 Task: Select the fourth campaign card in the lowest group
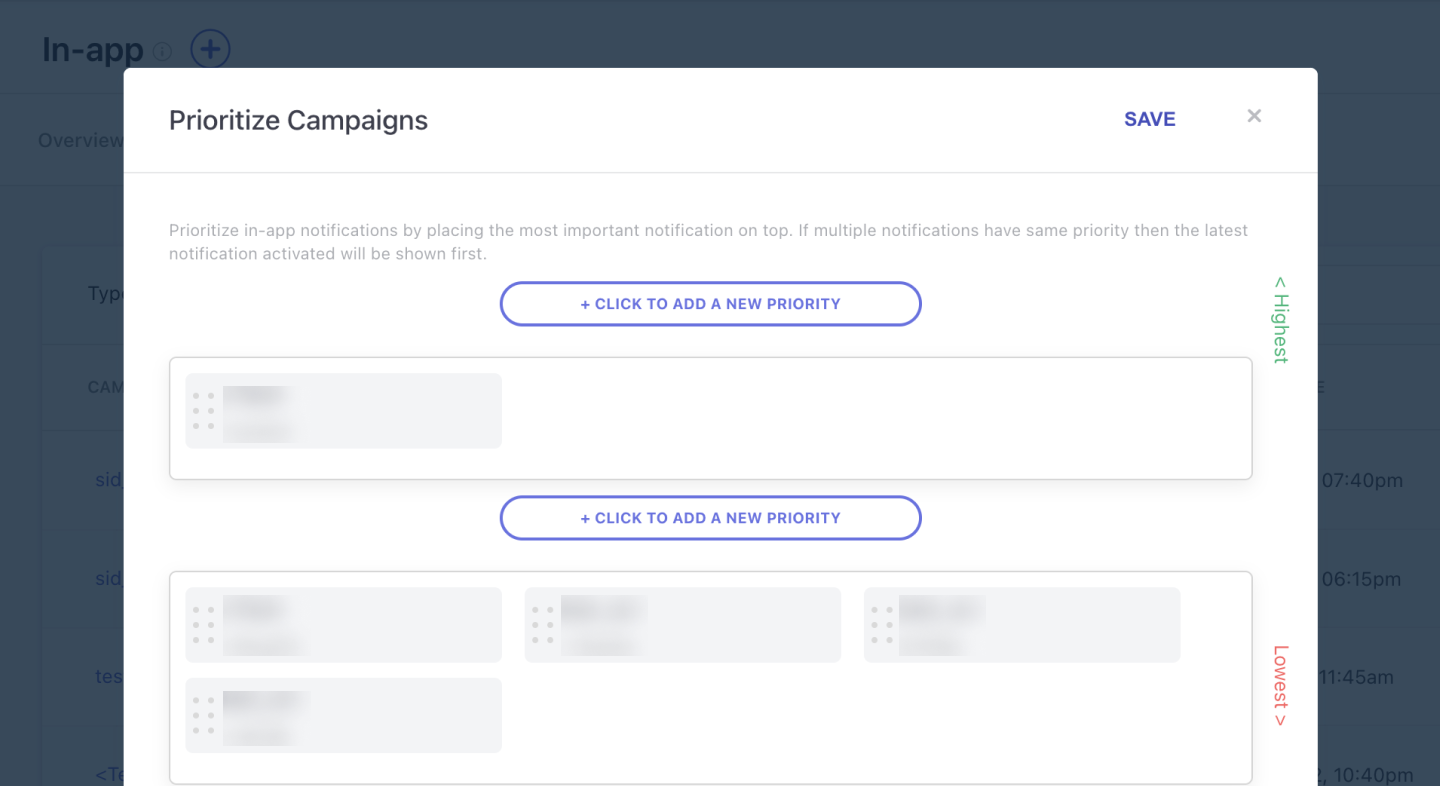pyautogui.click(x=360, y=715)
